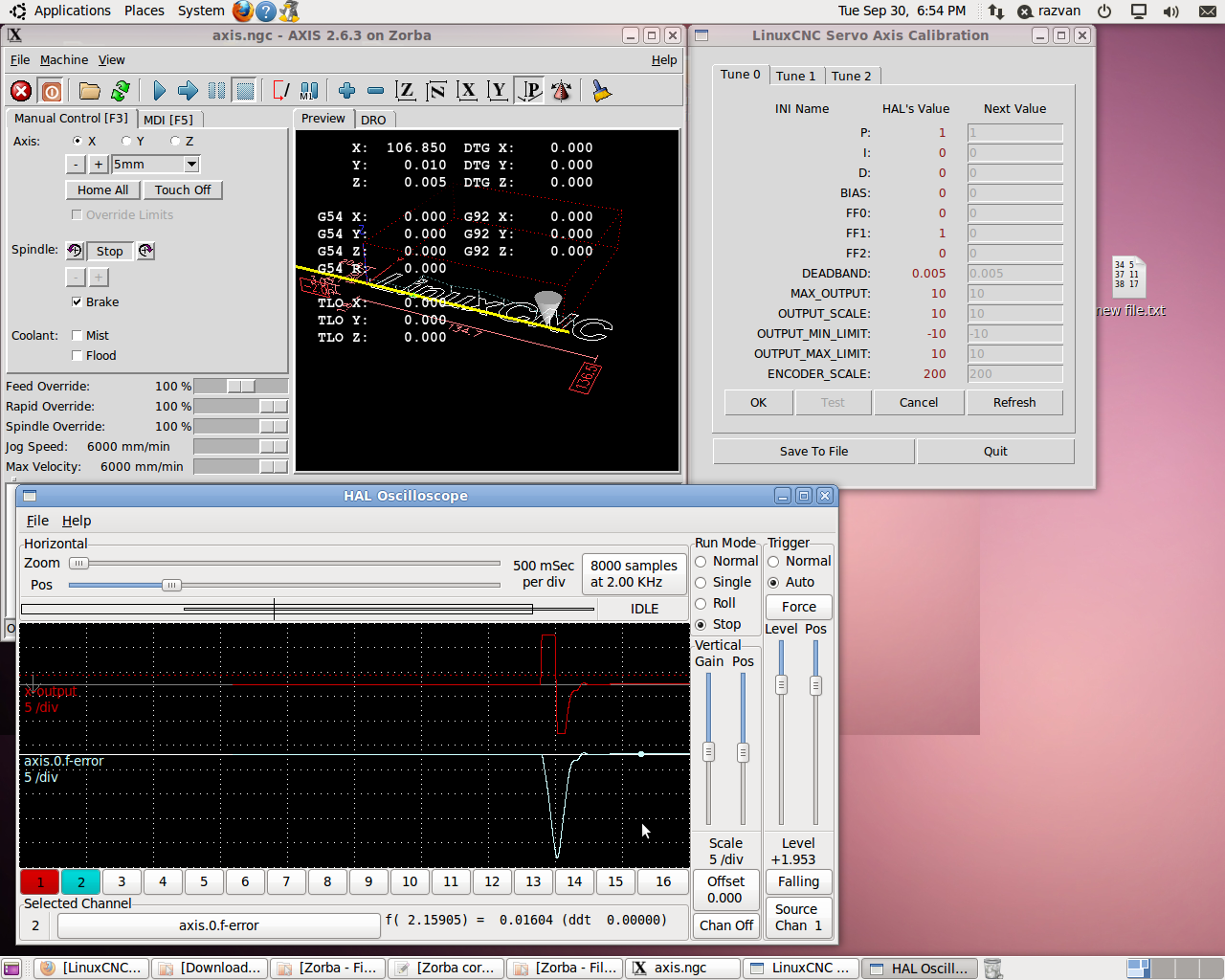Click the Falling trigger edge button
Viewport: 1225px width, 980px height.
(x=799, y=881)
